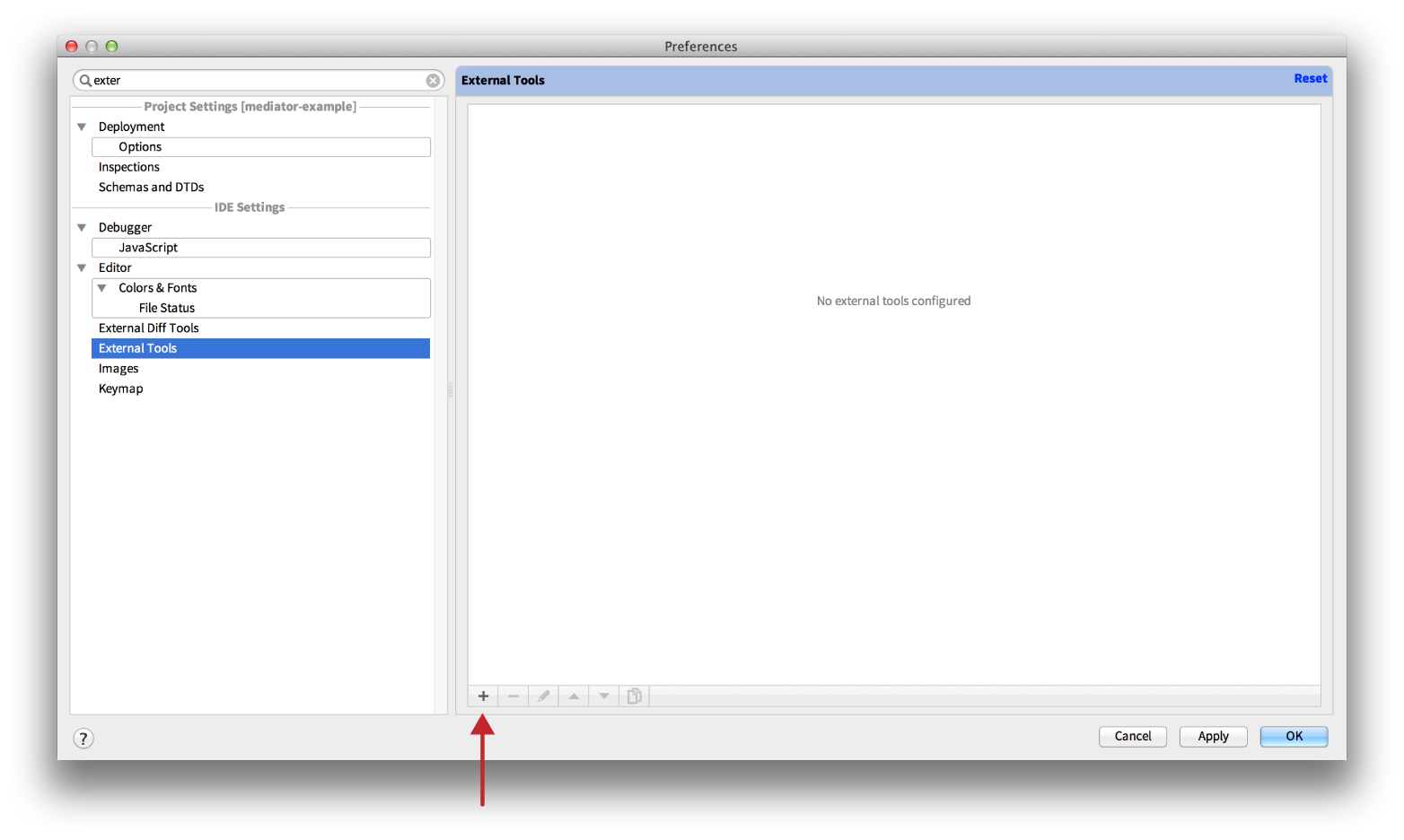Focus the settings search field
The image size is (1404, 840).
[256, 81]
